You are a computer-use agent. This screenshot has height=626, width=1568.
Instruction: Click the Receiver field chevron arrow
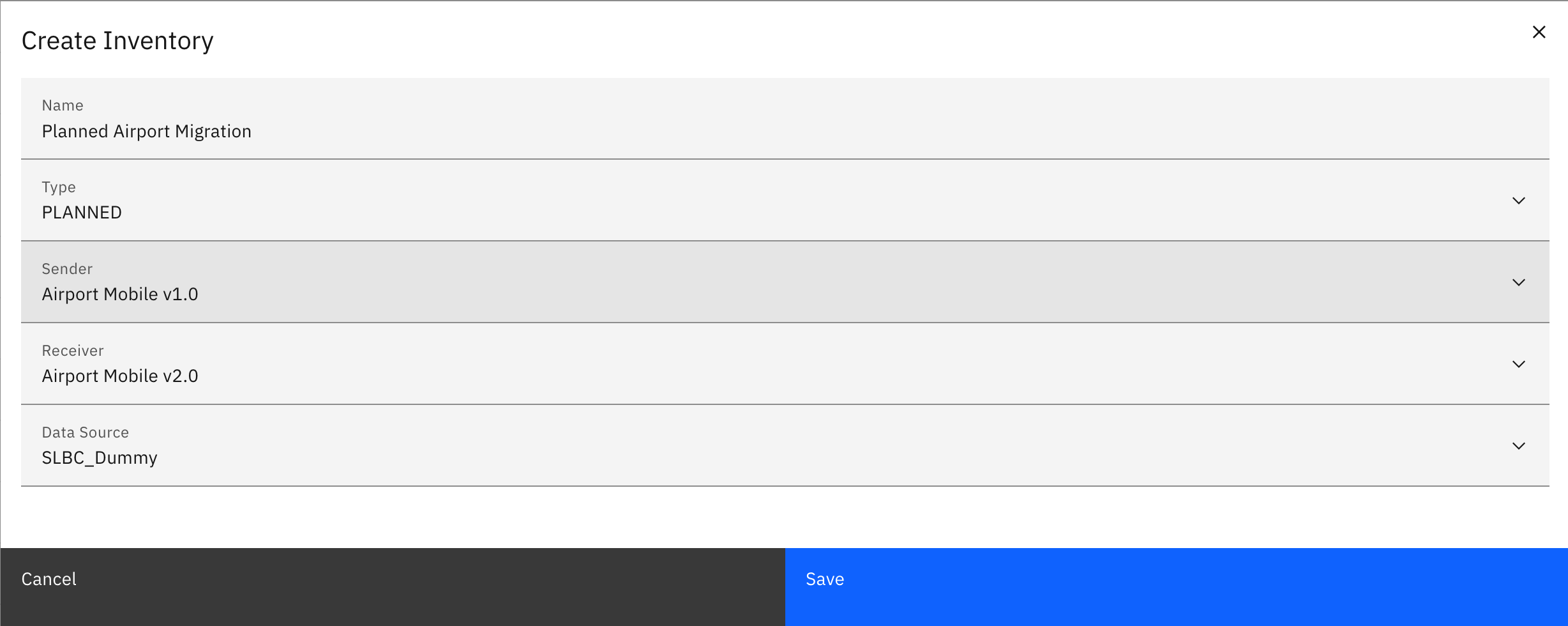(1518, 364)
